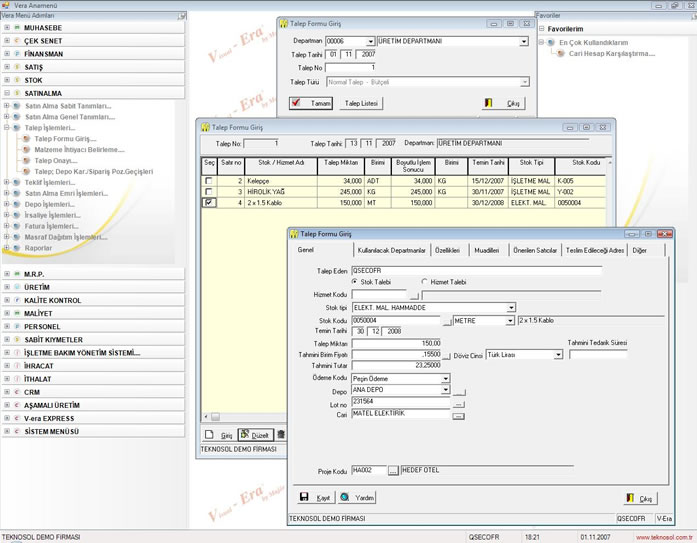Click the door icon on the detail form Çıkış

[x=630, y=498]
